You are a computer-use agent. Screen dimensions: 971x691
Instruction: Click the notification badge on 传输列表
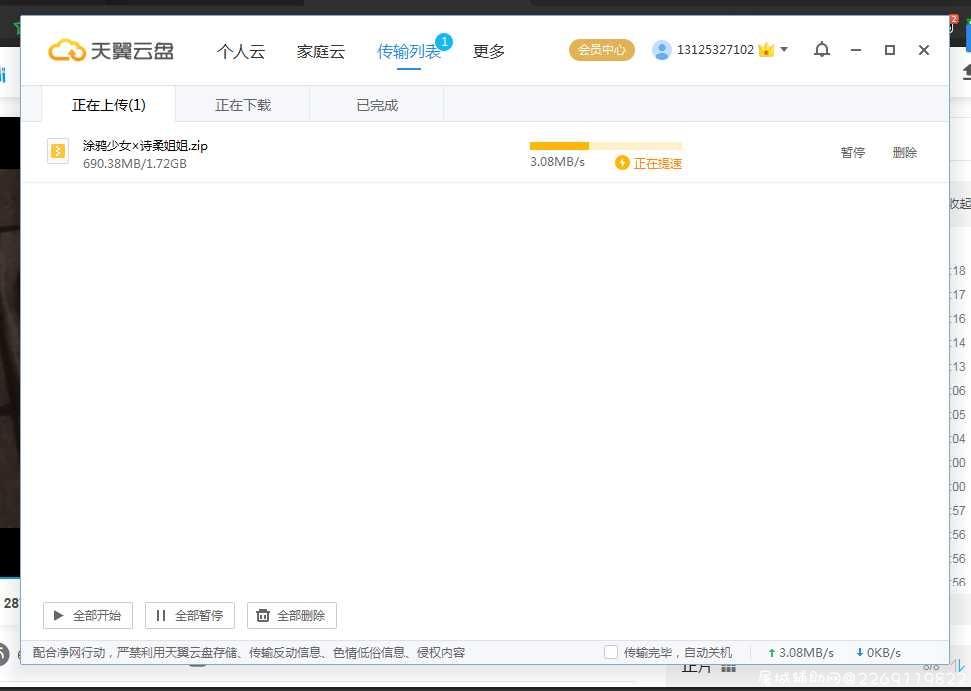(444, 42)
